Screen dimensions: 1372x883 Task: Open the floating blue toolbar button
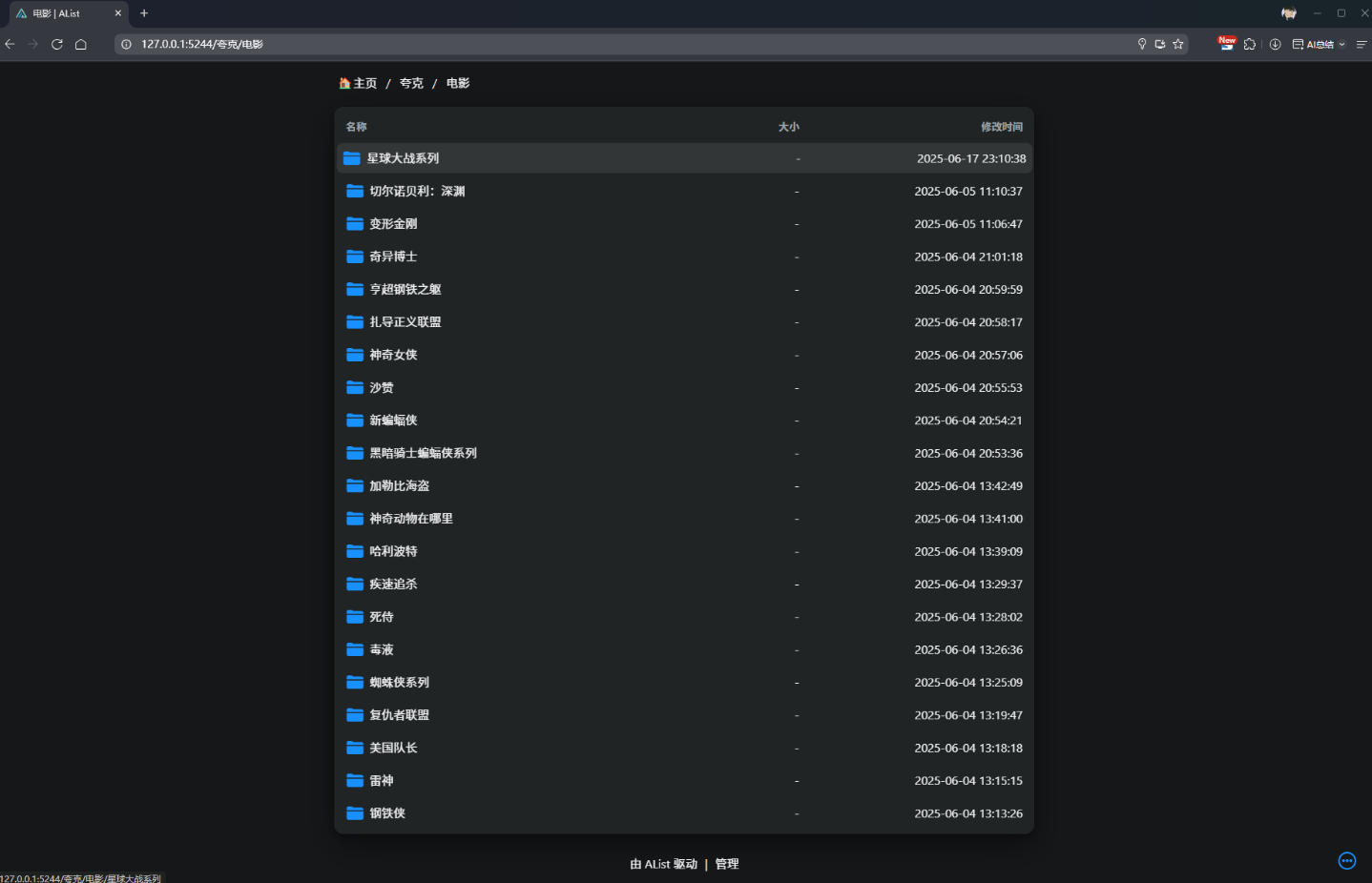1347,860
